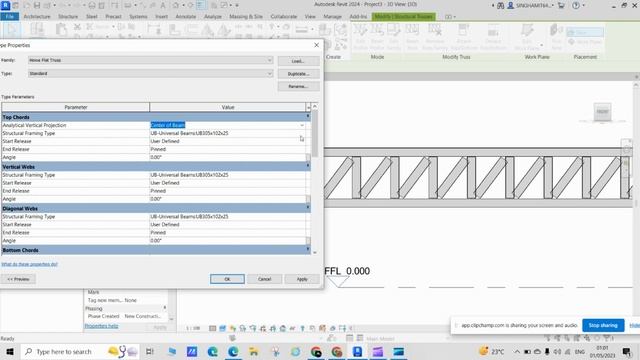Image resolution: width=640 pixels, height=360 pixels.
Task: Select the Face placement option
Action: 585,32
